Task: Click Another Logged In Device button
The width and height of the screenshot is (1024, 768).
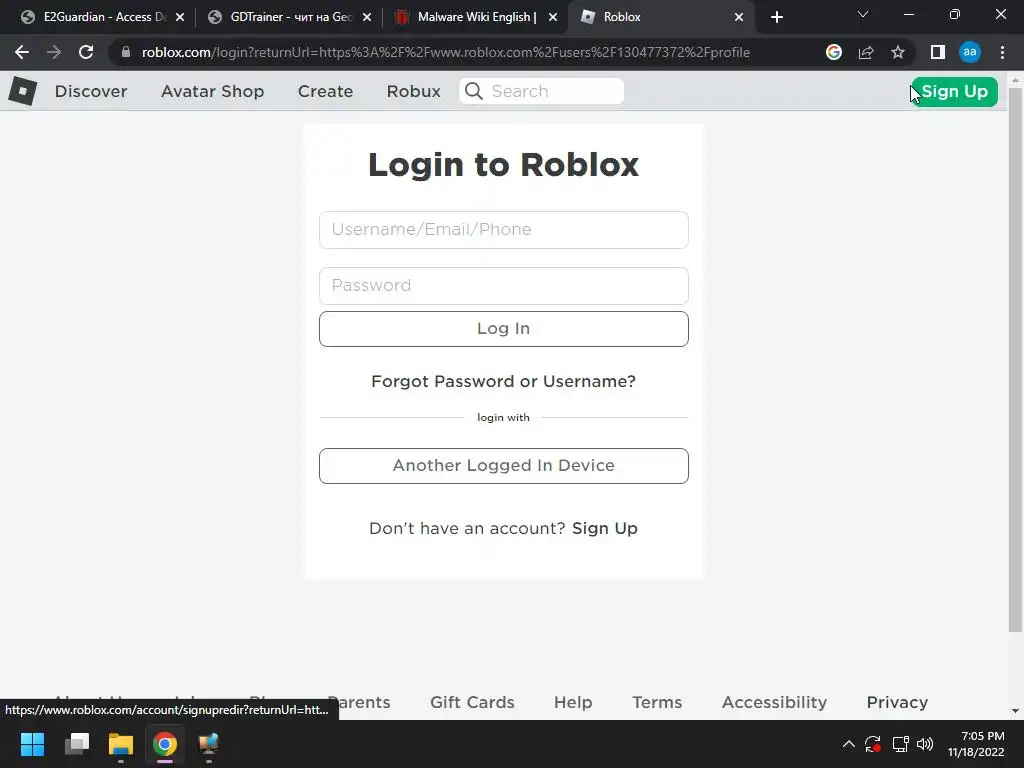Action: [504, 466]
